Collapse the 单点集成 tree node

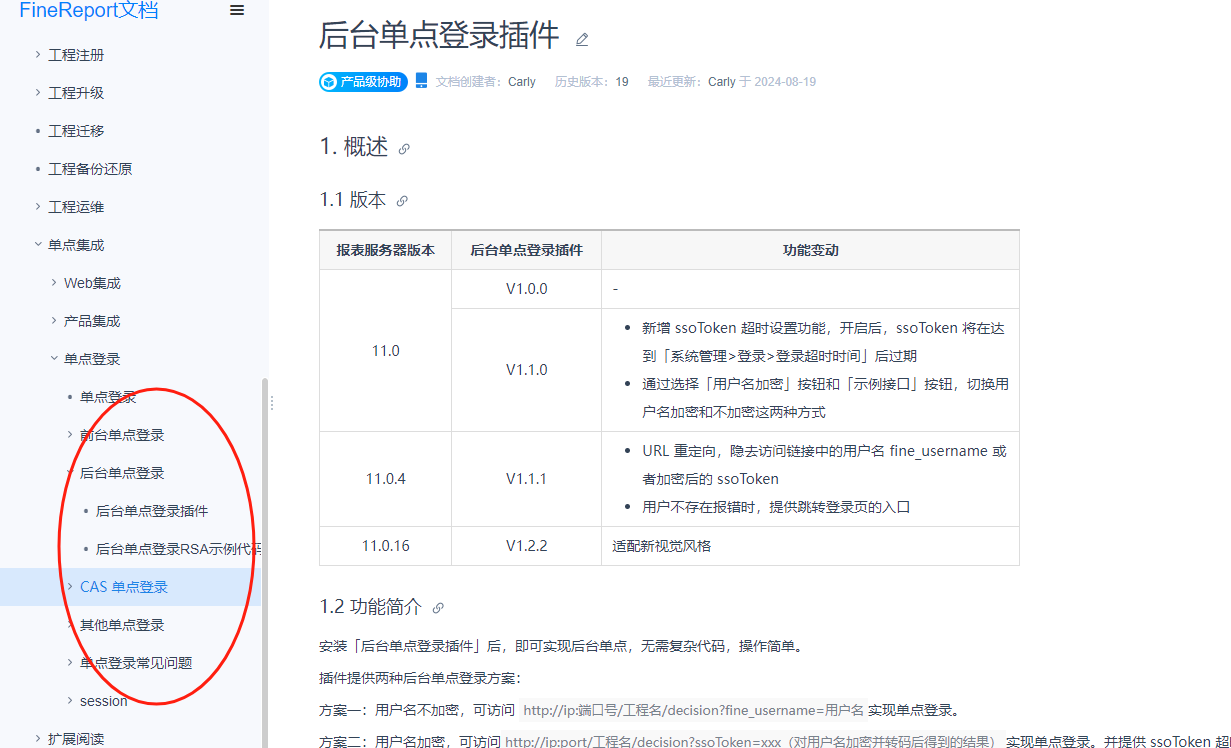pos(38,245)
